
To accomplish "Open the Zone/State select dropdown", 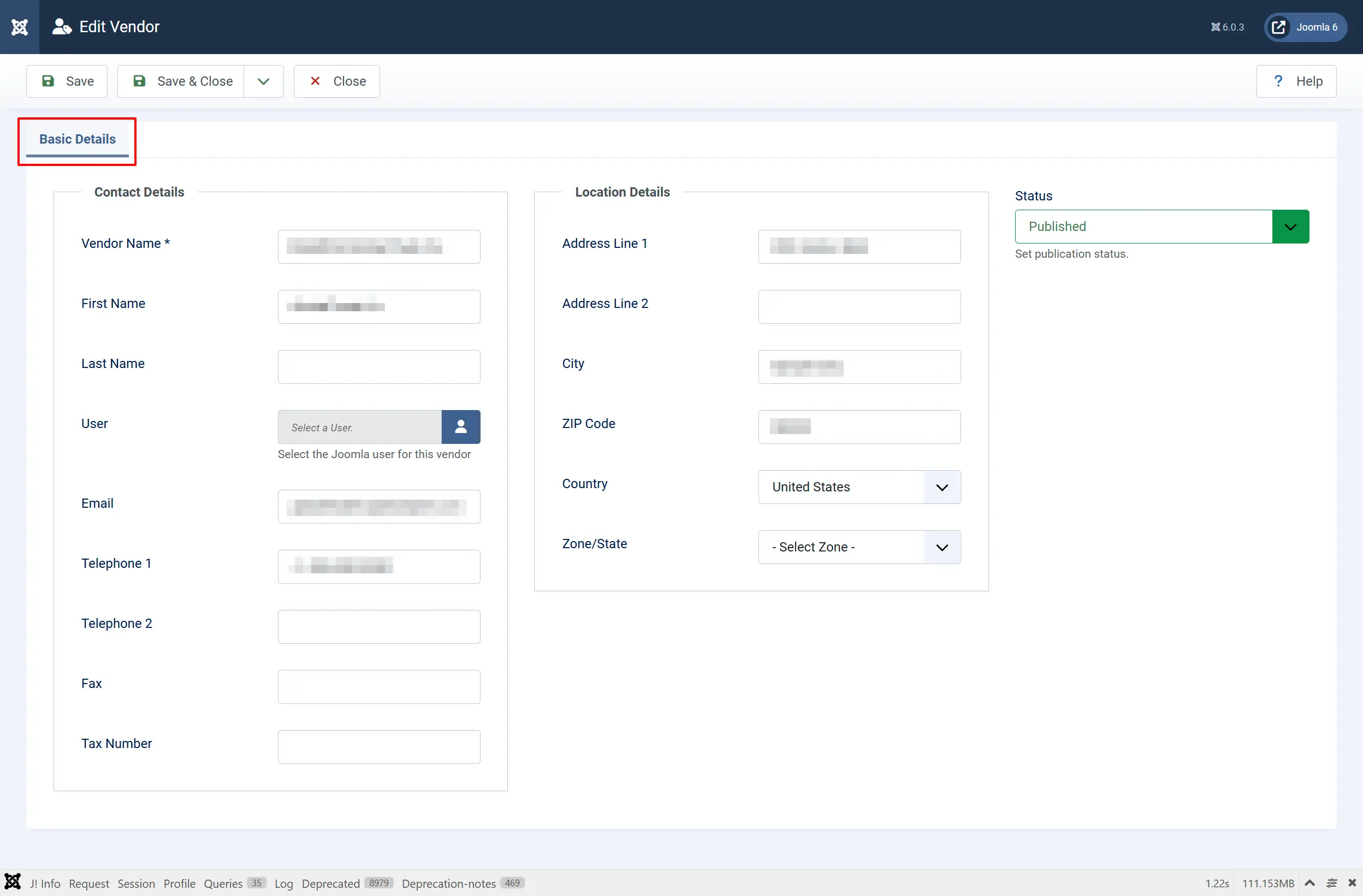I will click(x=859, y=547).
